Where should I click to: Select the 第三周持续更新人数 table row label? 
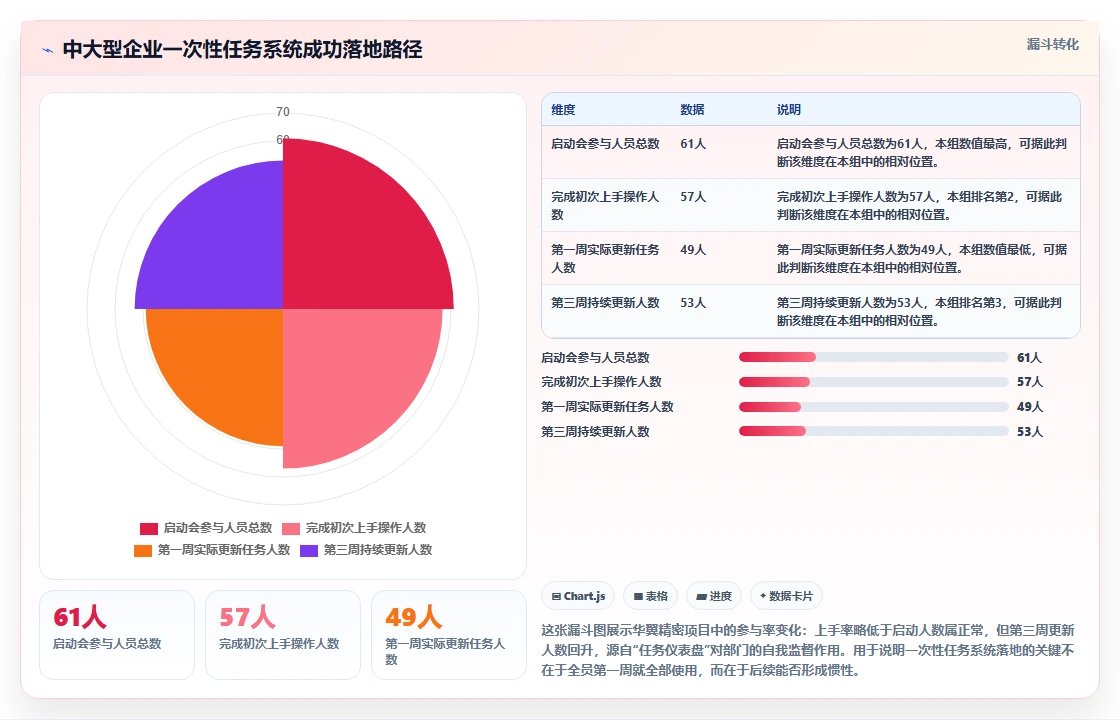point(605,303)
